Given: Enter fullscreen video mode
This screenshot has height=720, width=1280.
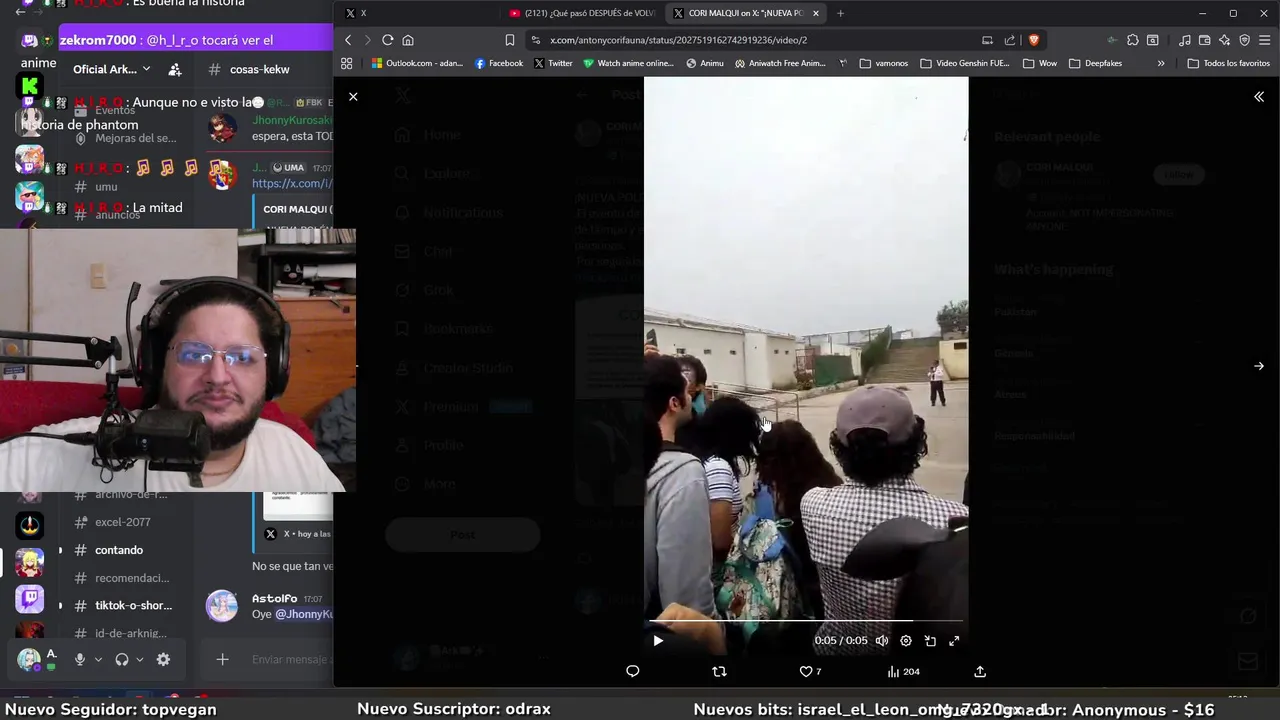Looking at the screenshot, I should coord(954,641).
